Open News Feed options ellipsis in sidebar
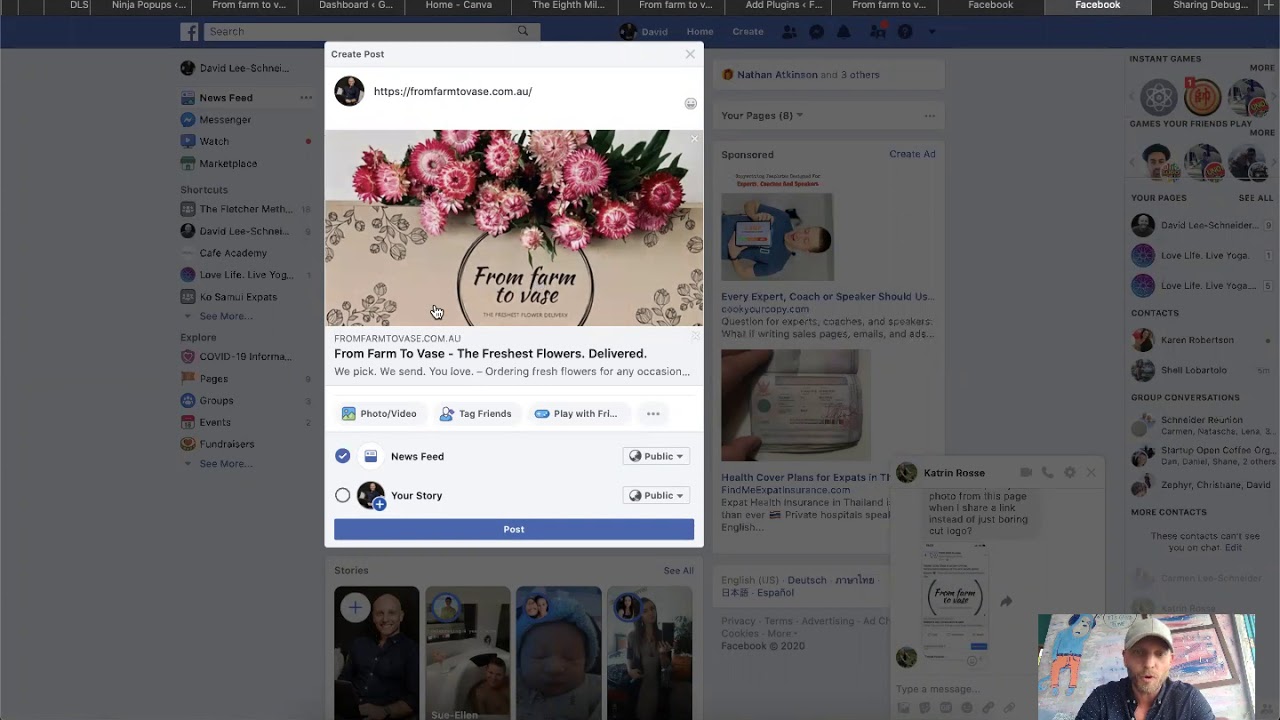The height and width of the screenshot is (720, 1280). coord(306,98)
